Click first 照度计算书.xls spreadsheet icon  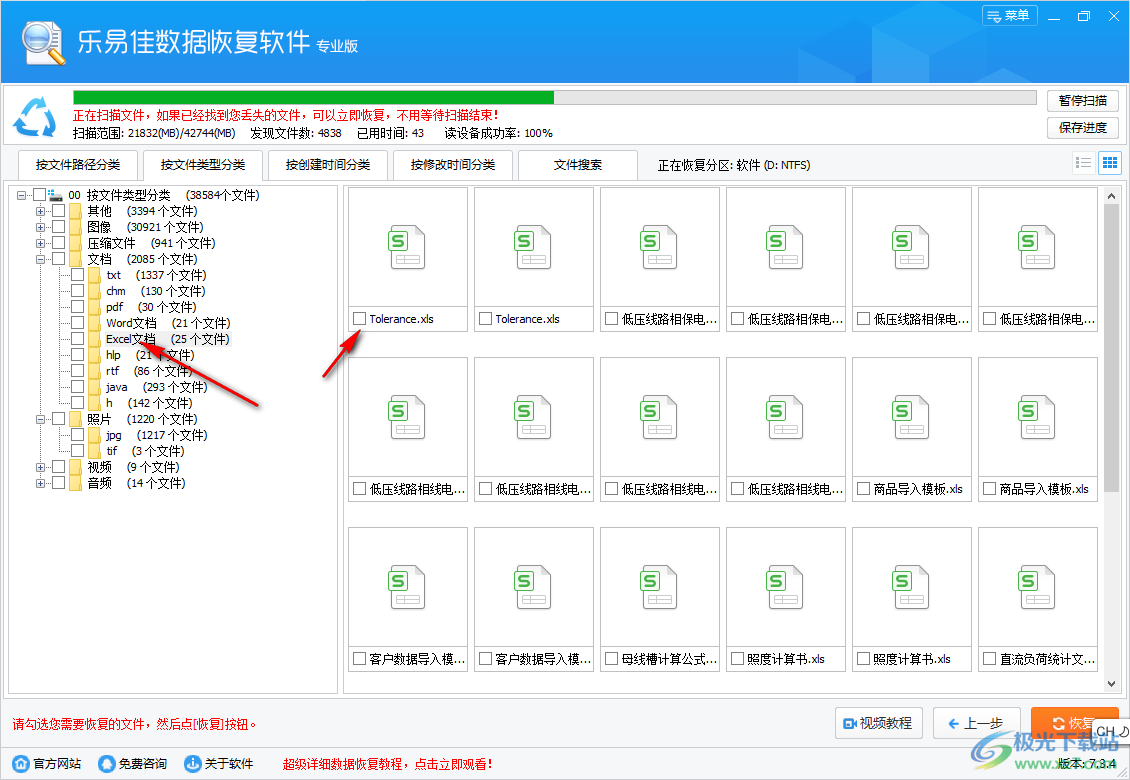click(786, 588)
